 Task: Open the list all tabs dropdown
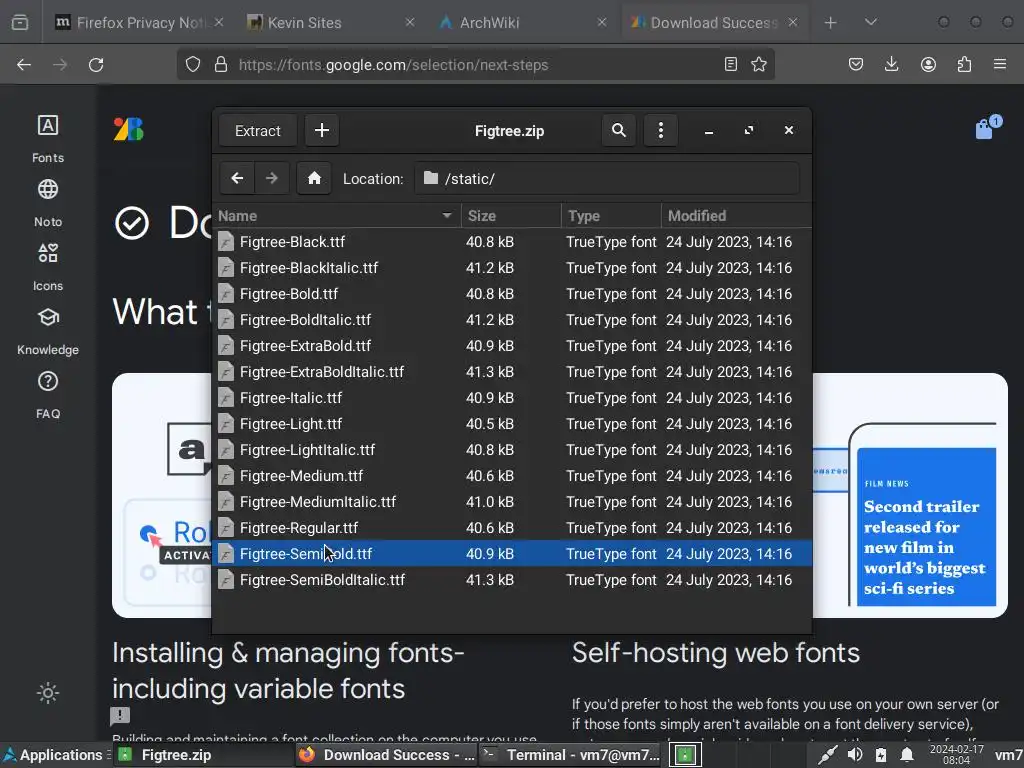click(x=871, y=23)
